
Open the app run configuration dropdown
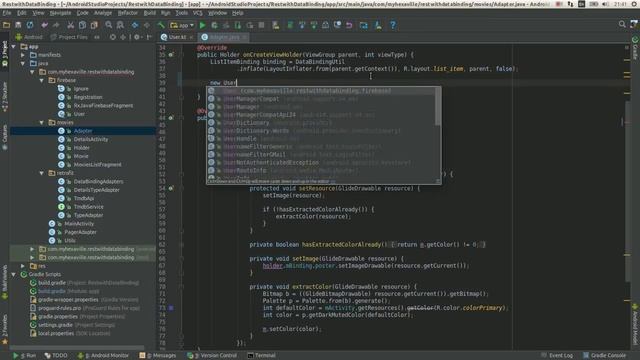click(x=182, y=25)
